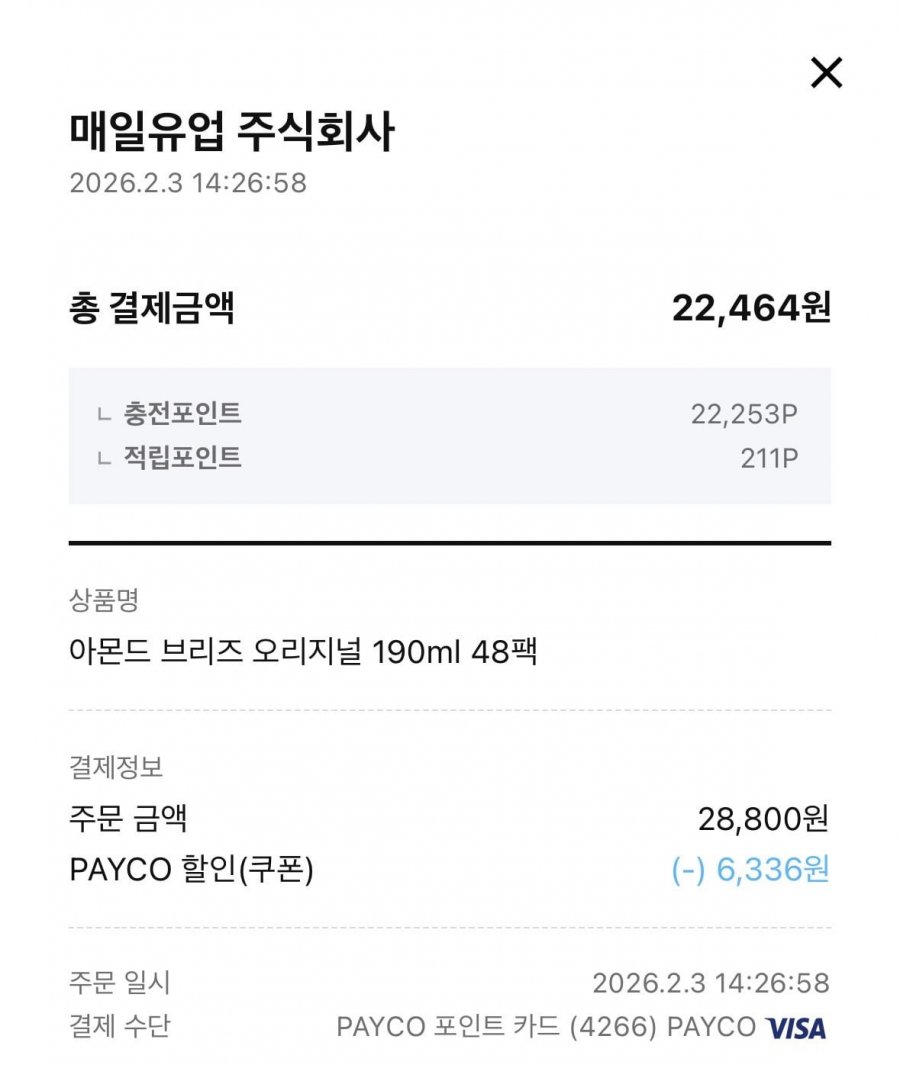
Task: Tap the 주문 금액 label
Action: click(129, 820)
